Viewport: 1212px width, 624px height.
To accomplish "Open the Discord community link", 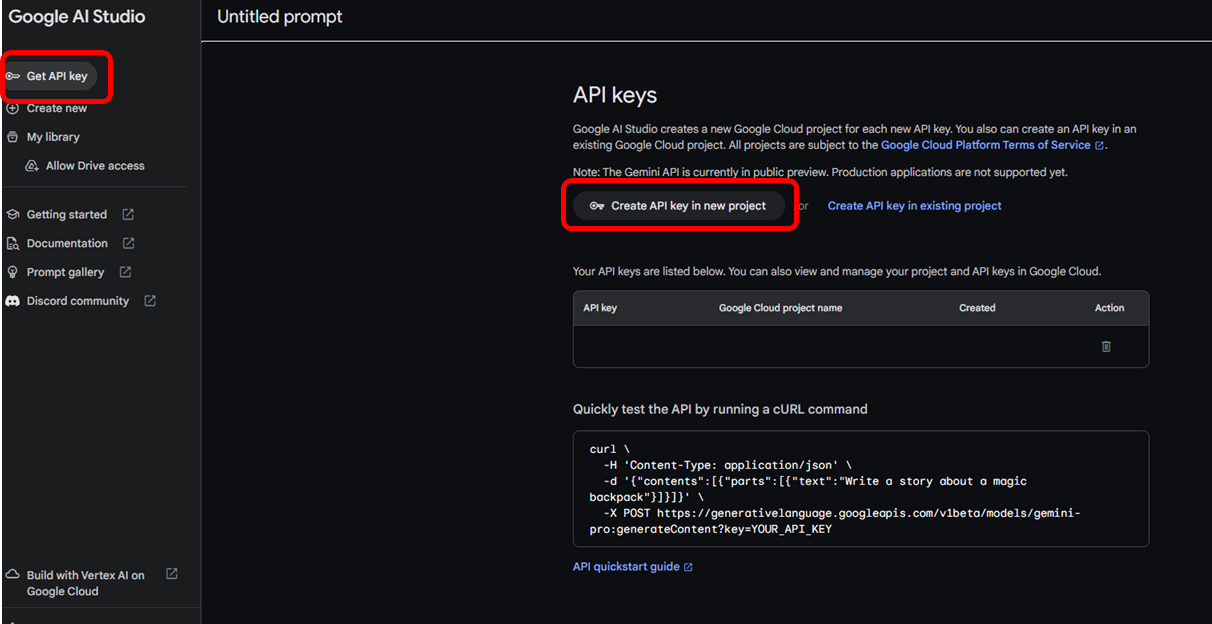I will click(x=78, y=301).
